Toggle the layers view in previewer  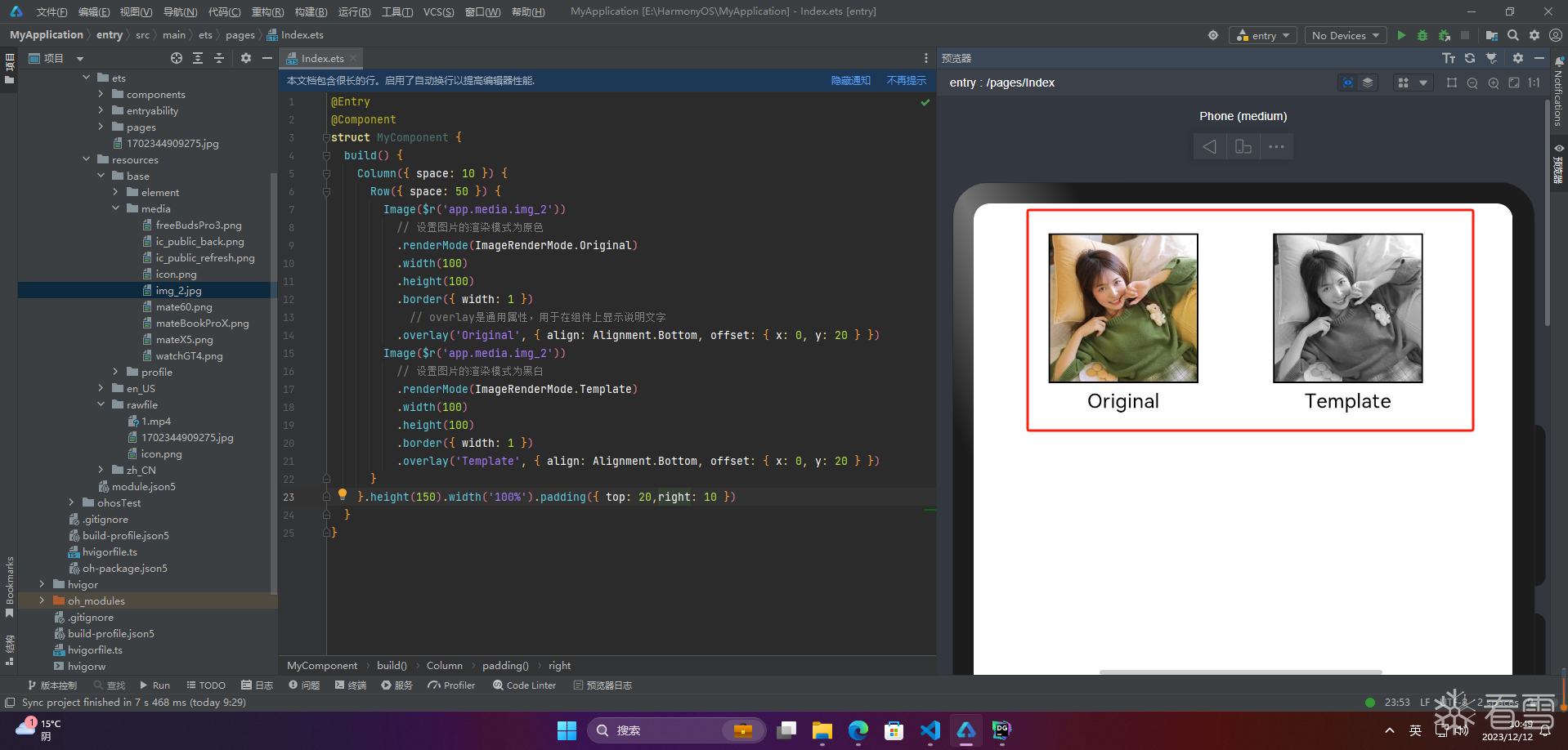click(1368, 83)
